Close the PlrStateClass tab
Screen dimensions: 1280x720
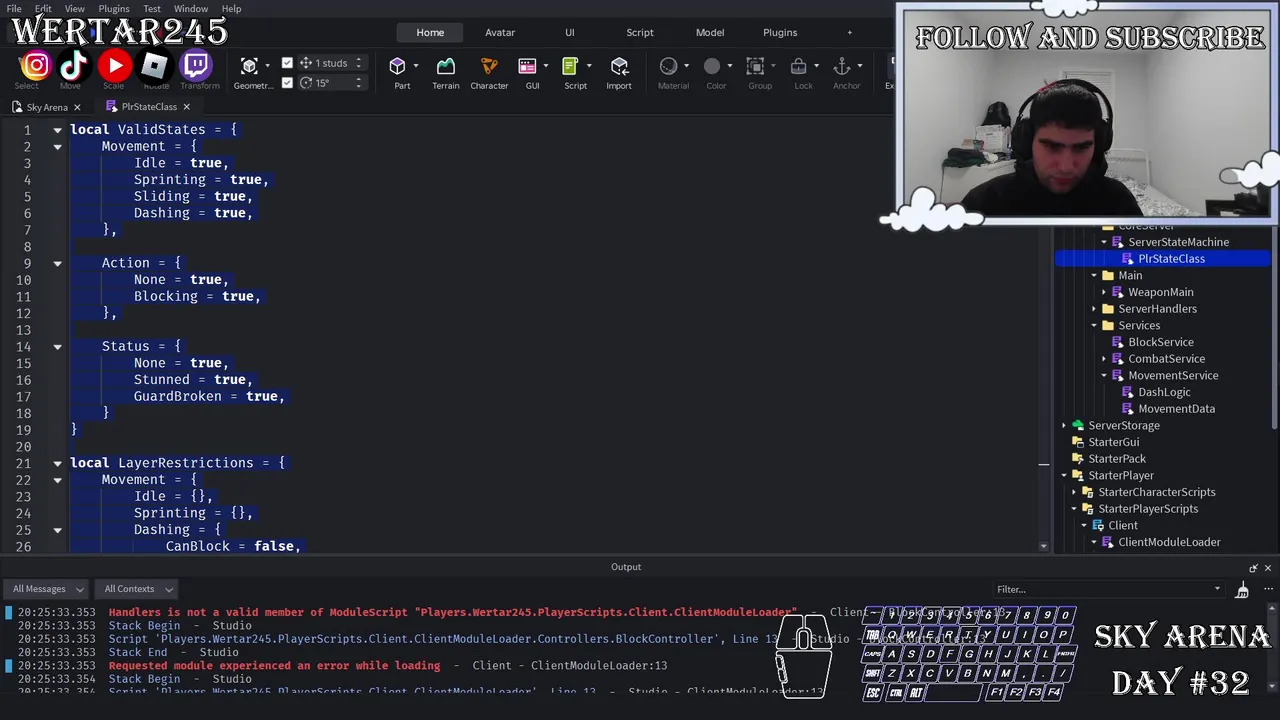186,107
